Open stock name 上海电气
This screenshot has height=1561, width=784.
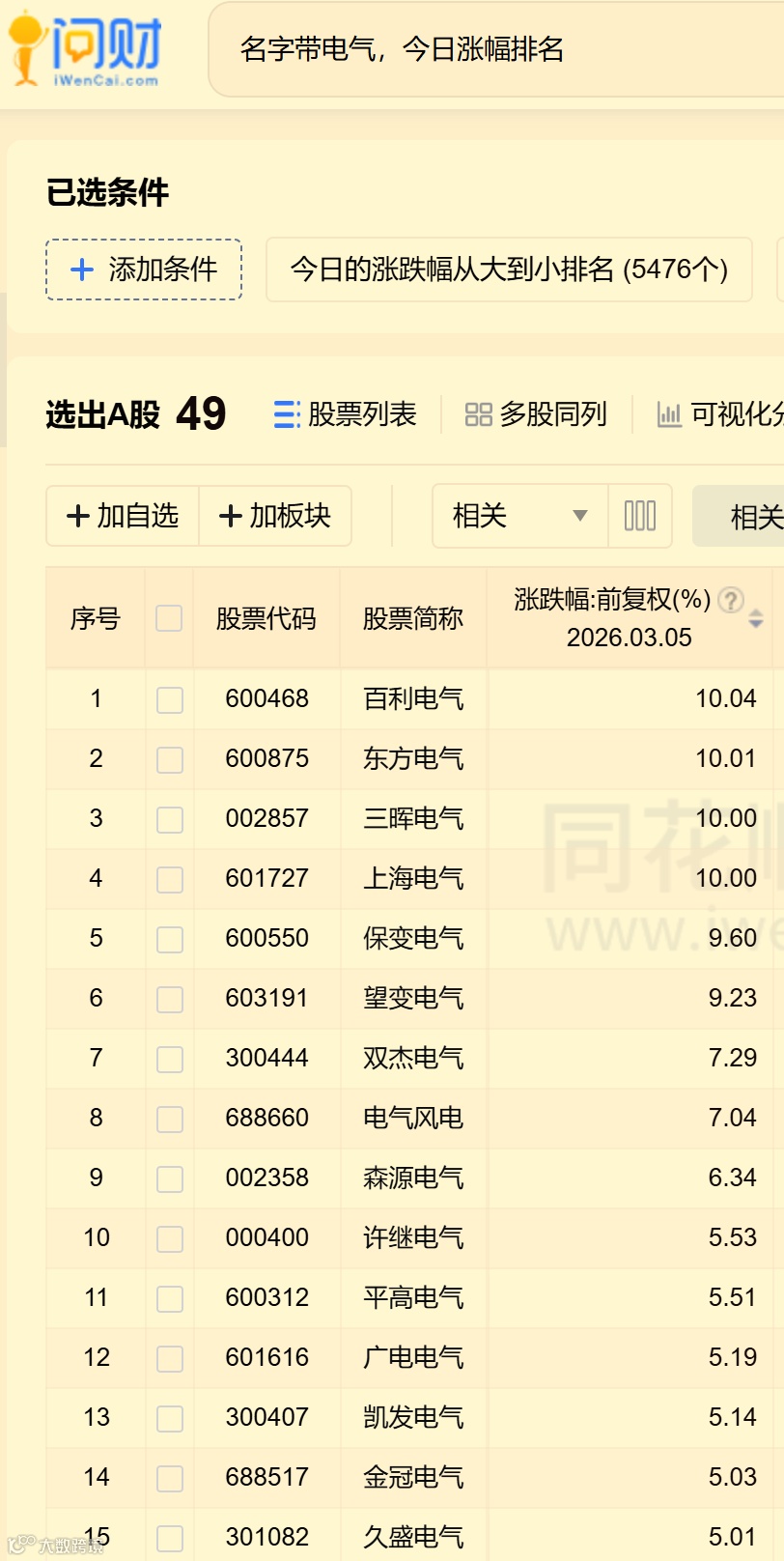[413, 878]
